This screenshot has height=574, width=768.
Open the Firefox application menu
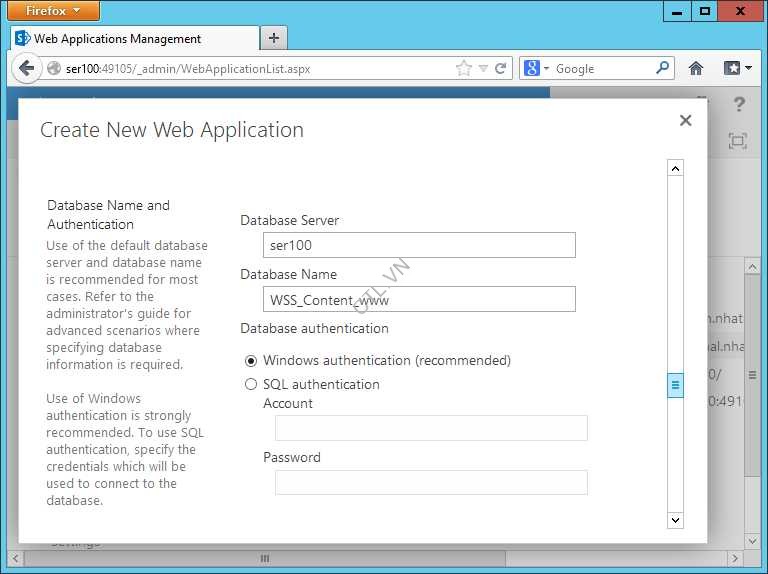point(53,11)
